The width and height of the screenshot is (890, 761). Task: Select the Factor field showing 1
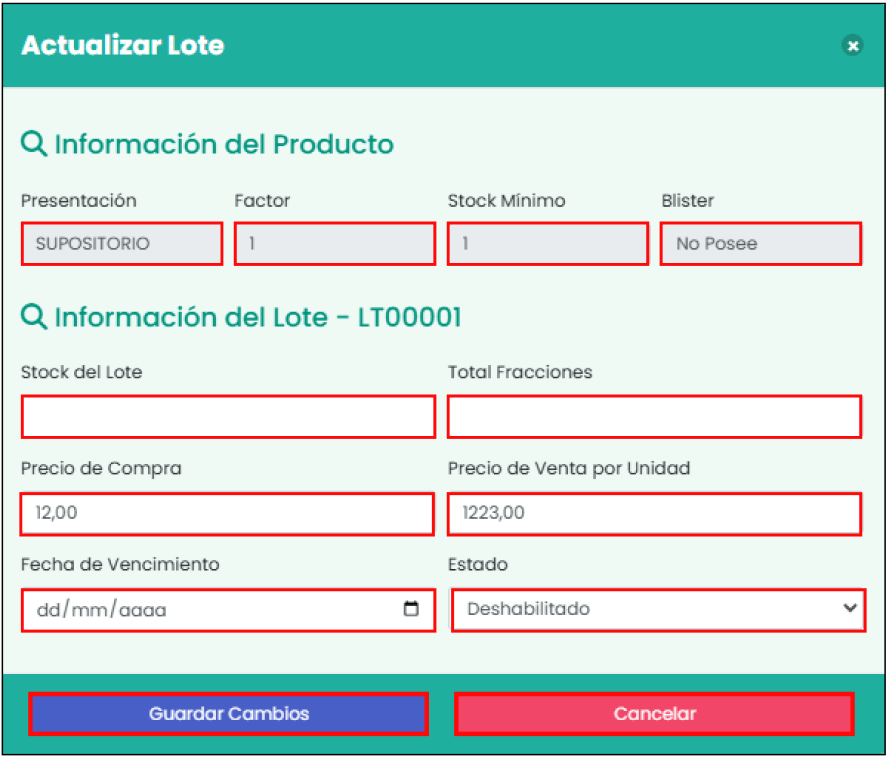coord(334,243)
